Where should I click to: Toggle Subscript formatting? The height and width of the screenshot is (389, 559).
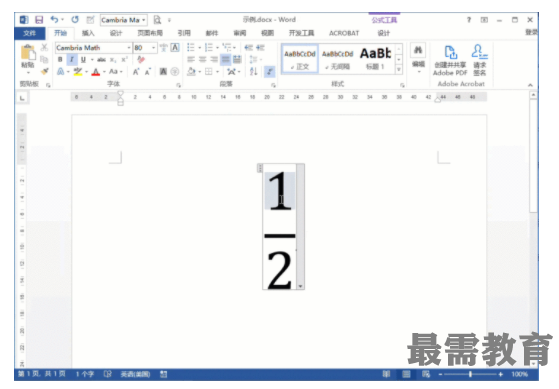113,60
